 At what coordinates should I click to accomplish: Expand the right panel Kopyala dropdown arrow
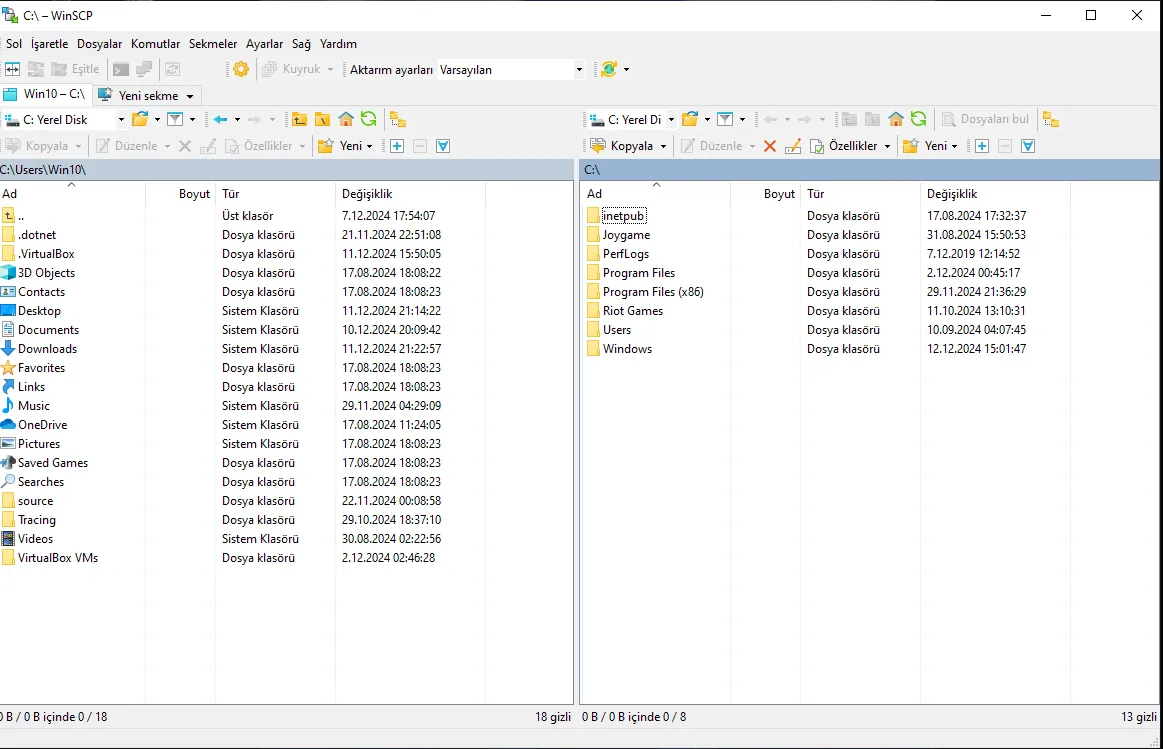click(x=663, y=146)
